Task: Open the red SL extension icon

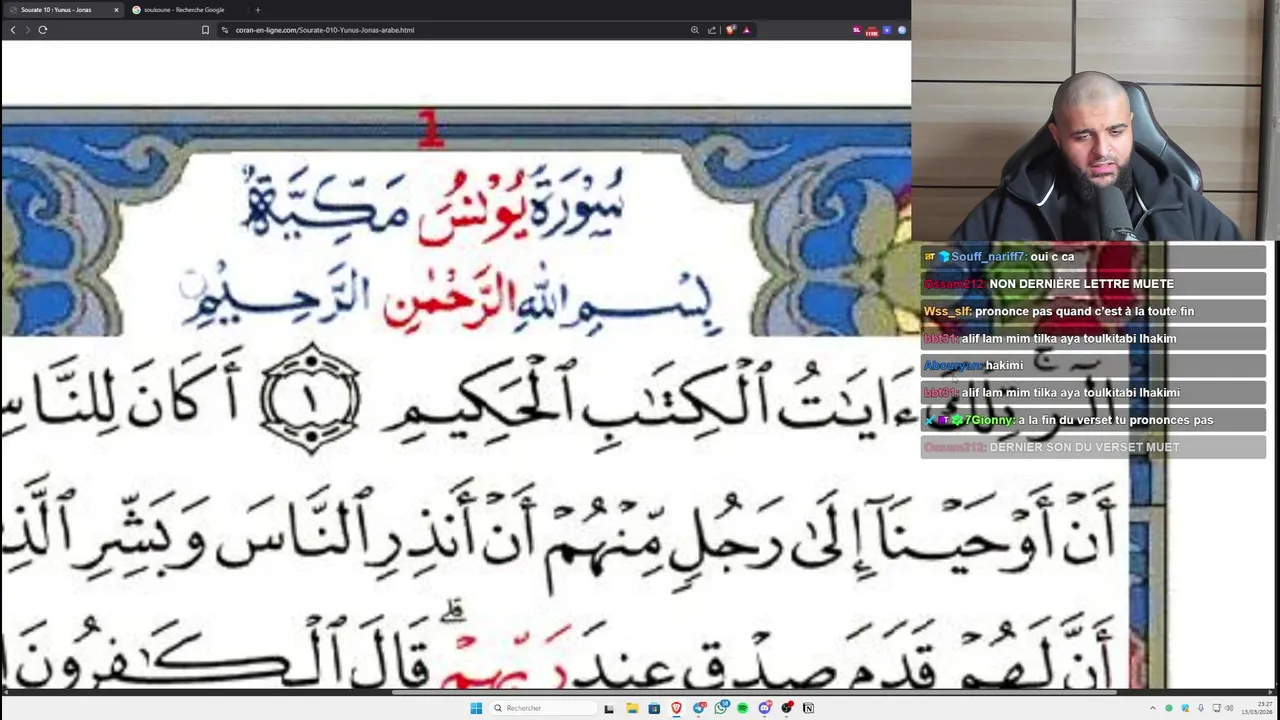Action: click(x=857, y=30)
